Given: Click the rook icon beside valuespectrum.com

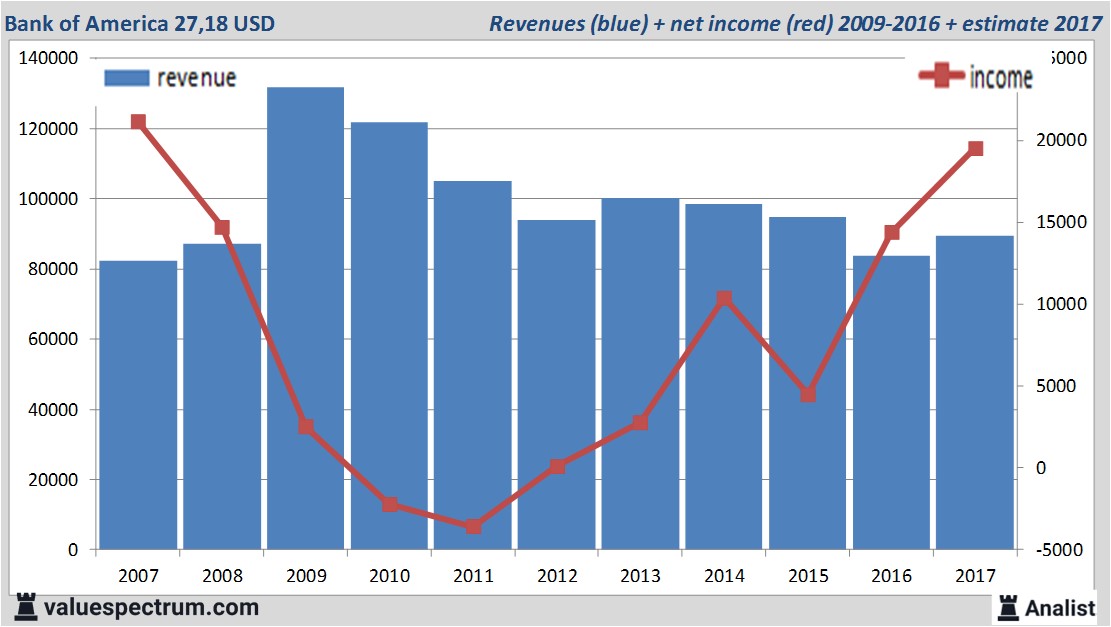Looking at the screenshot, I should (x=26, y=606).
